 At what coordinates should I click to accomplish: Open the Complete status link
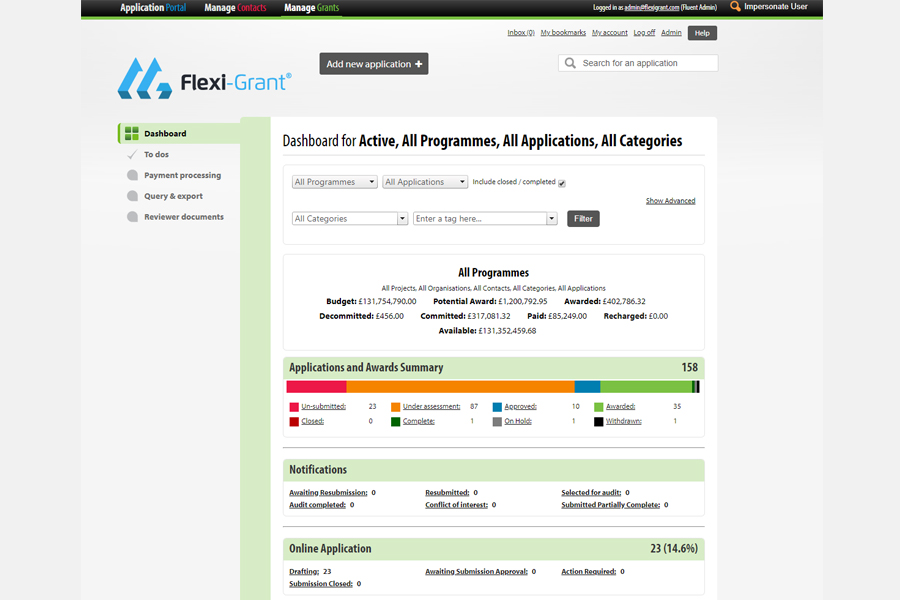[419, 421]
